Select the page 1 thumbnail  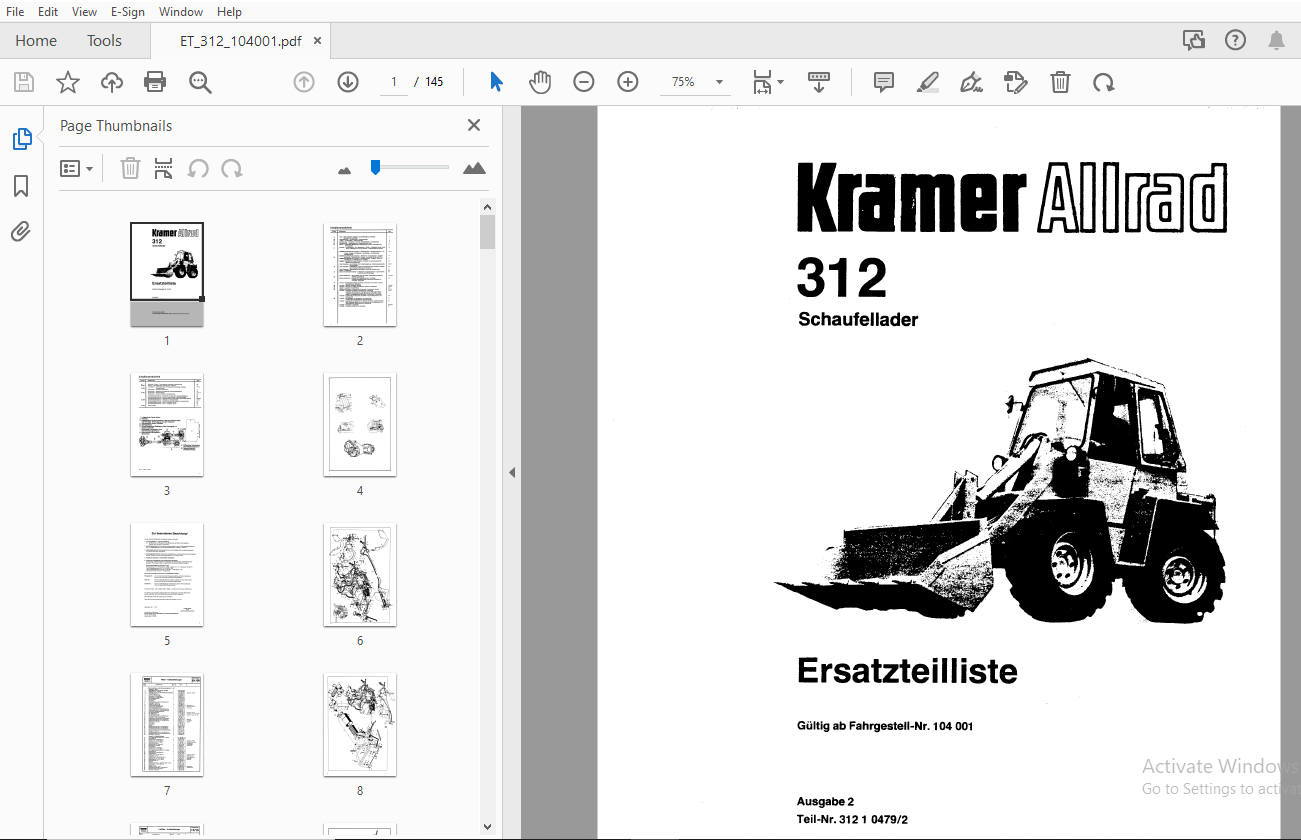click(x=167, y=274)
